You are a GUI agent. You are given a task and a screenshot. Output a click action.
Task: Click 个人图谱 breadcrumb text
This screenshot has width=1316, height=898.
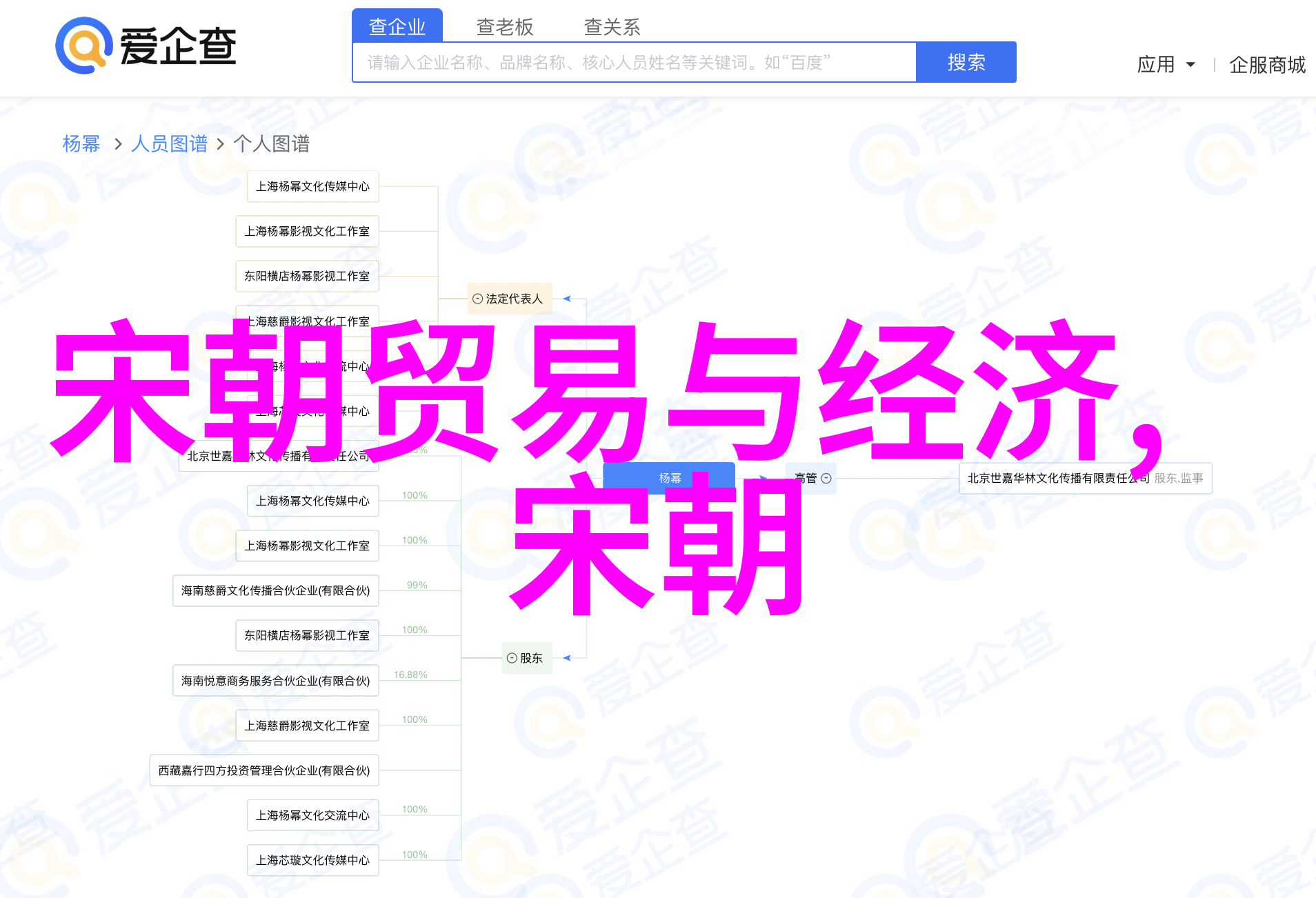pos(272,143)
